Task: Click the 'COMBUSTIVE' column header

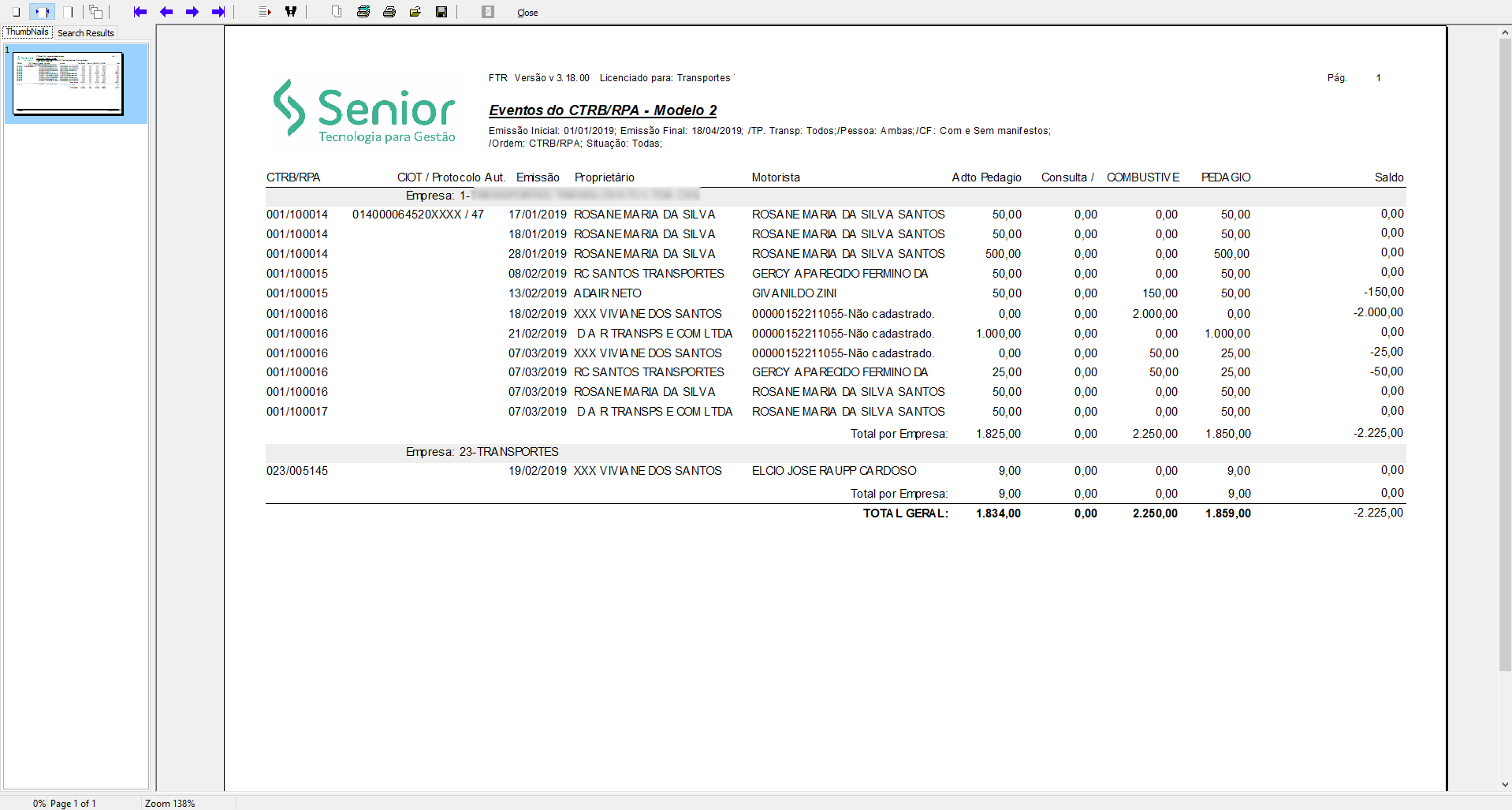Action: pos(1143,177)
